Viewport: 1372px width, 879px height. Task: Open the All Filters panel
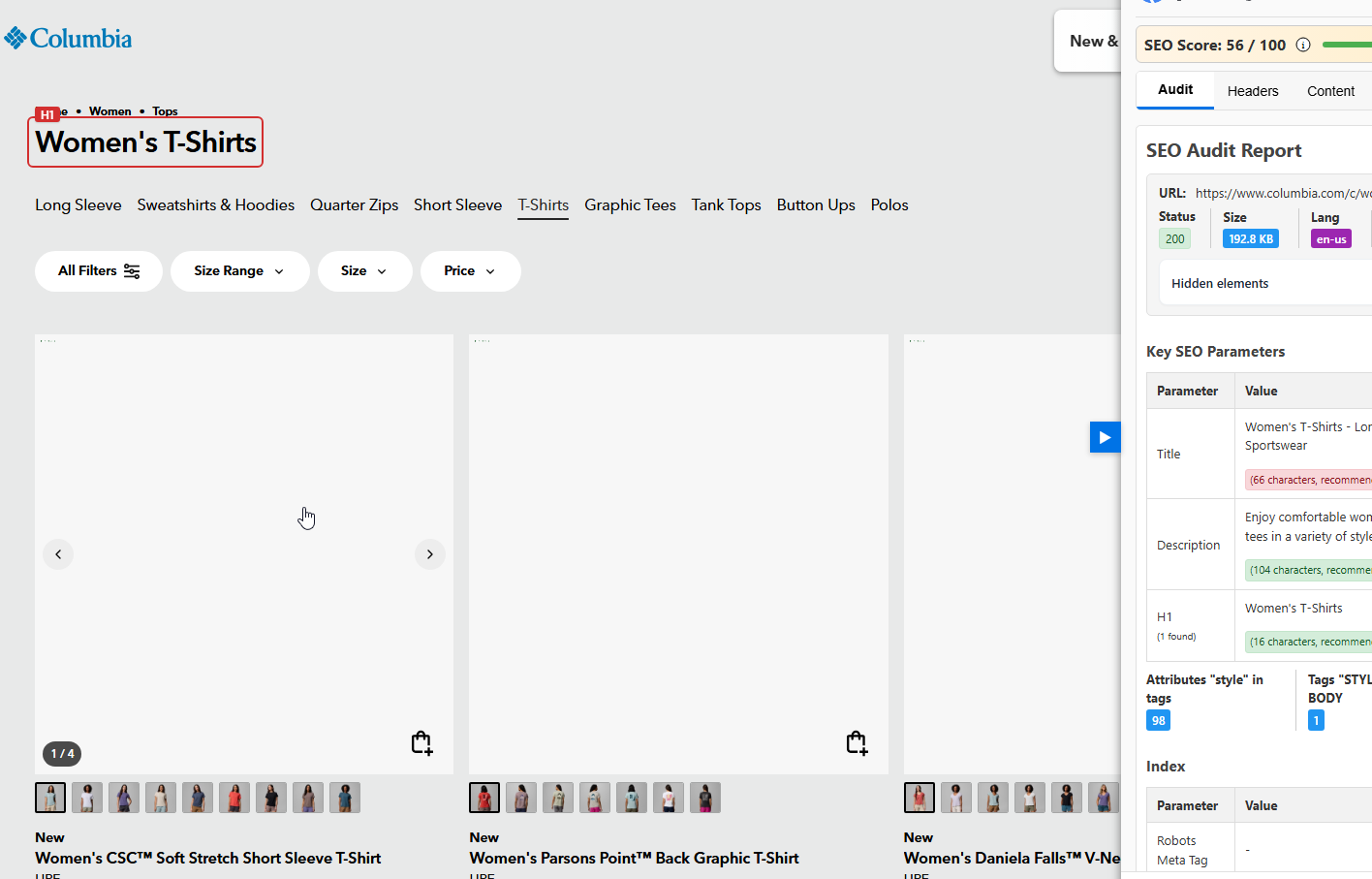click(x=99, y=271)
